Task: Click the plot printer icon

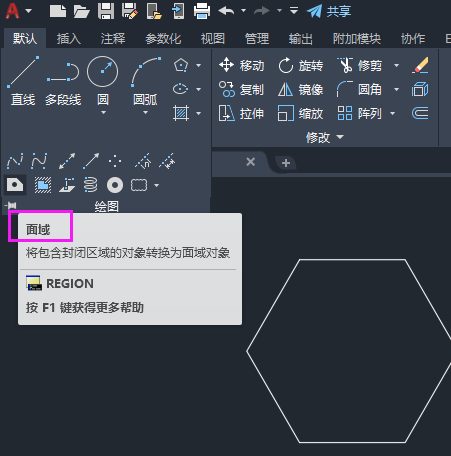Action: coord(202,11)
